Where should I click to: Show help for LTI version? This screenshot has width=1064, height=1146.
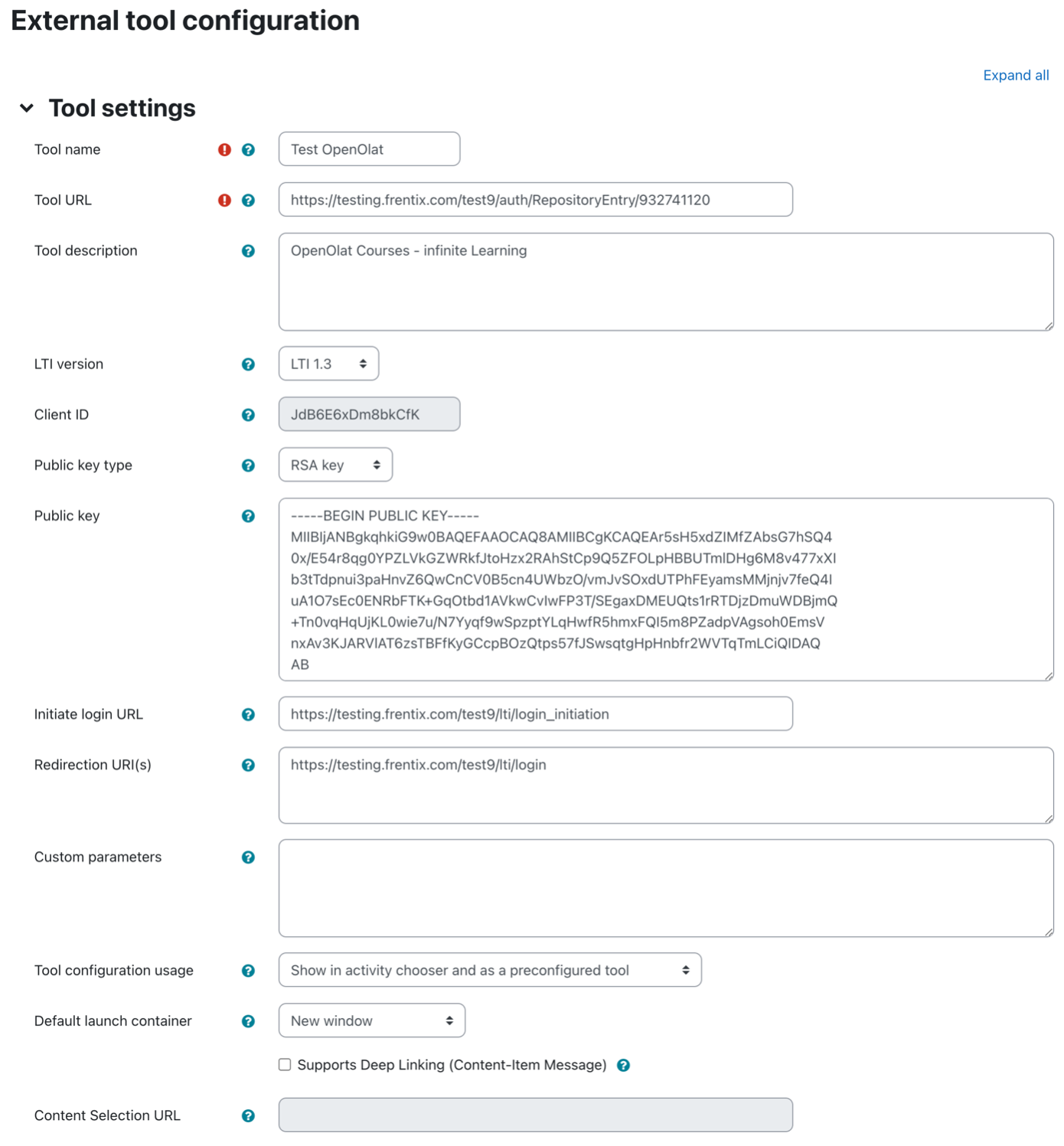point(248,364)
